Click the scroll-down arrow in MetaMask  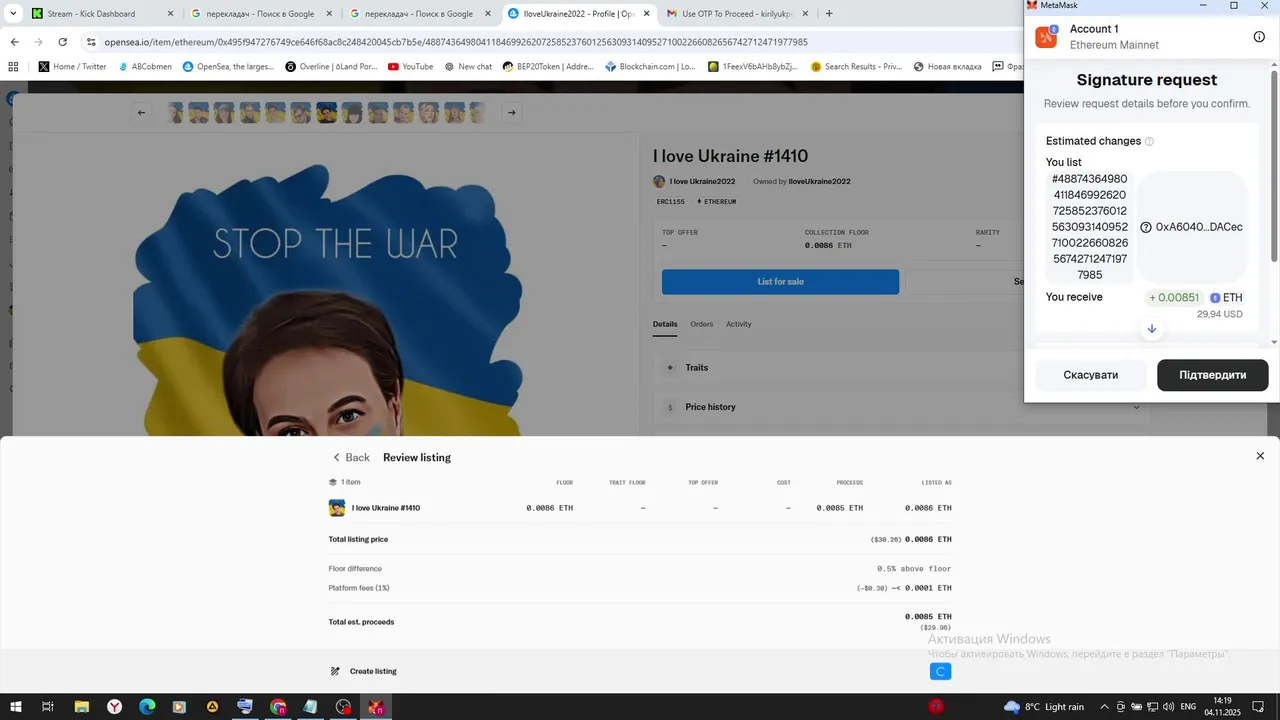1152,329
